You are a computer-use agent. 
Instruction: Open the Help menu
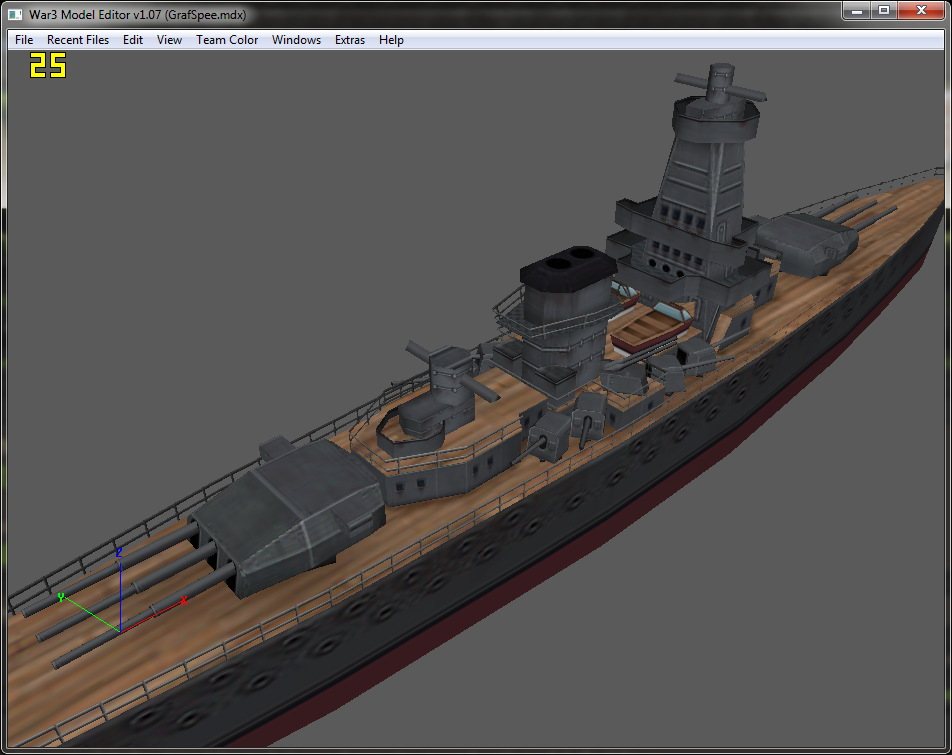(x=391, y=40)
